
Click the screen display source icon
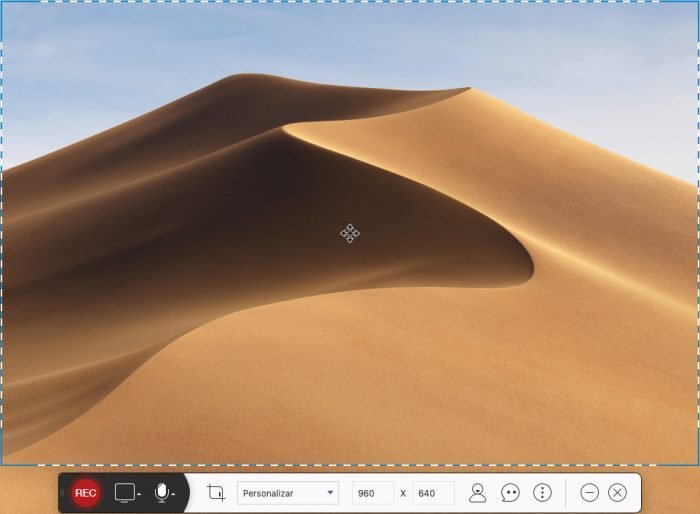click(125, 493)
